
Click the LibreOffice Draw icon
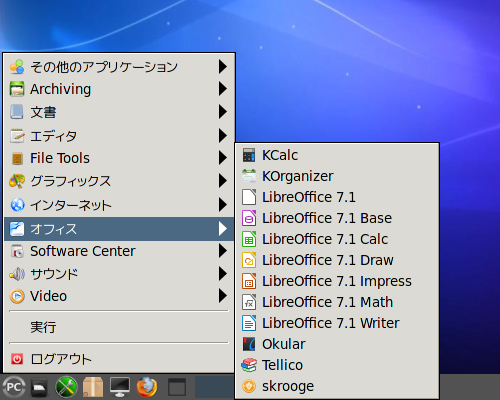pos(249,260)
